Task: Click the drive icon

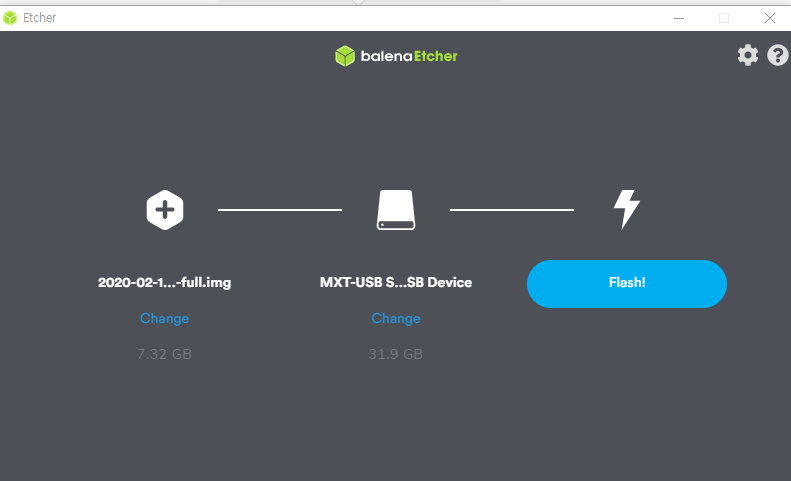Action: pos(396,209)
